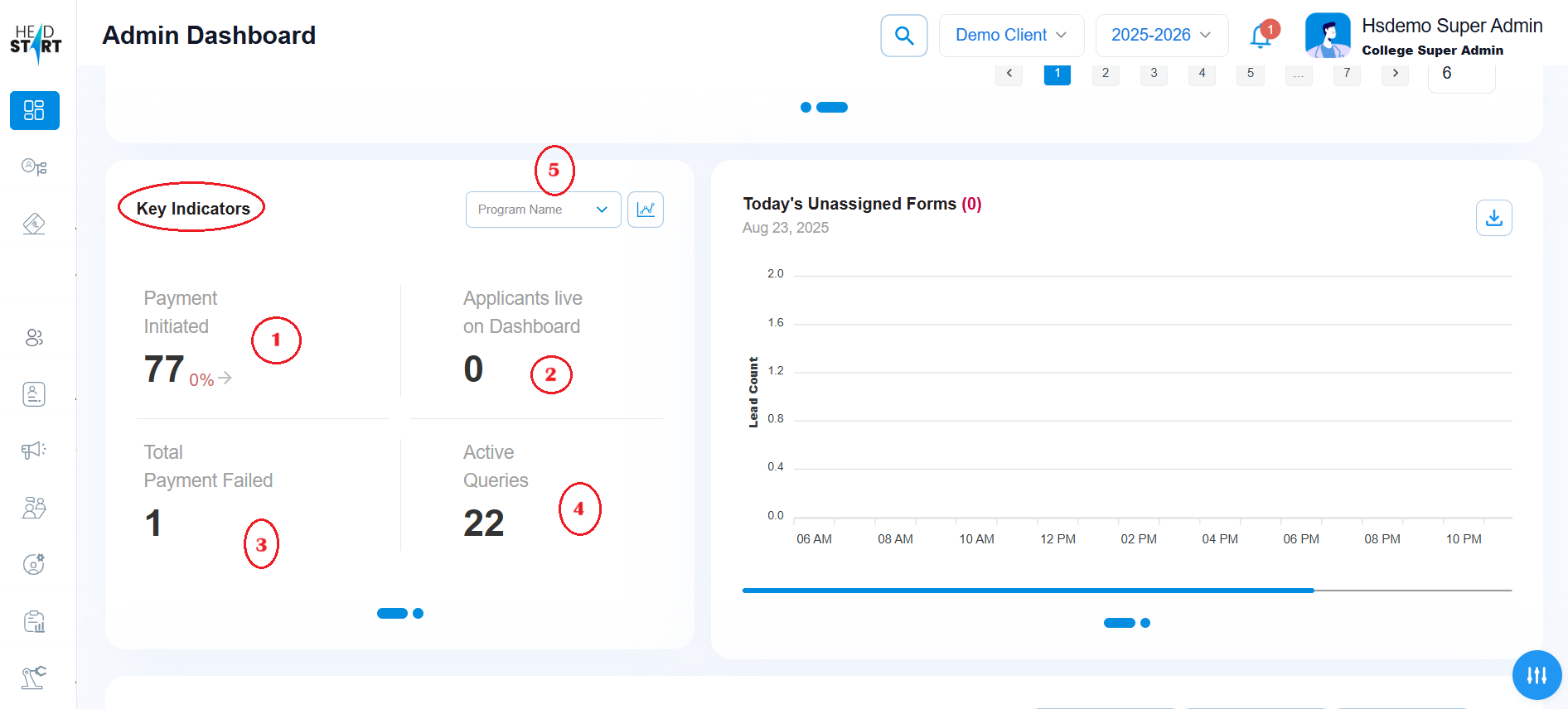Open Hsdemo Super Admin profile avatar
Viewport: 1568px width, 709px height.
click(1327, 36)
